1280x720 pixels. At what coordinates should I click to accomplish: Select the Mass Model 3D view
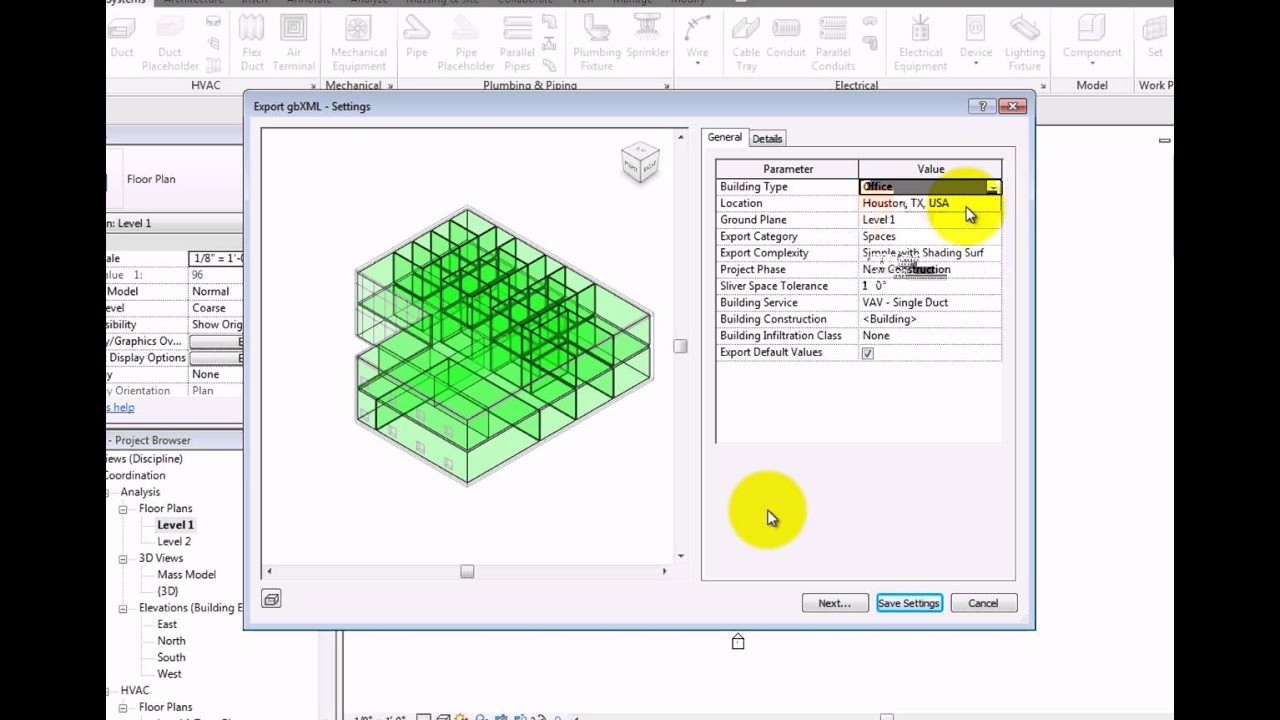[x=186, y=575]
